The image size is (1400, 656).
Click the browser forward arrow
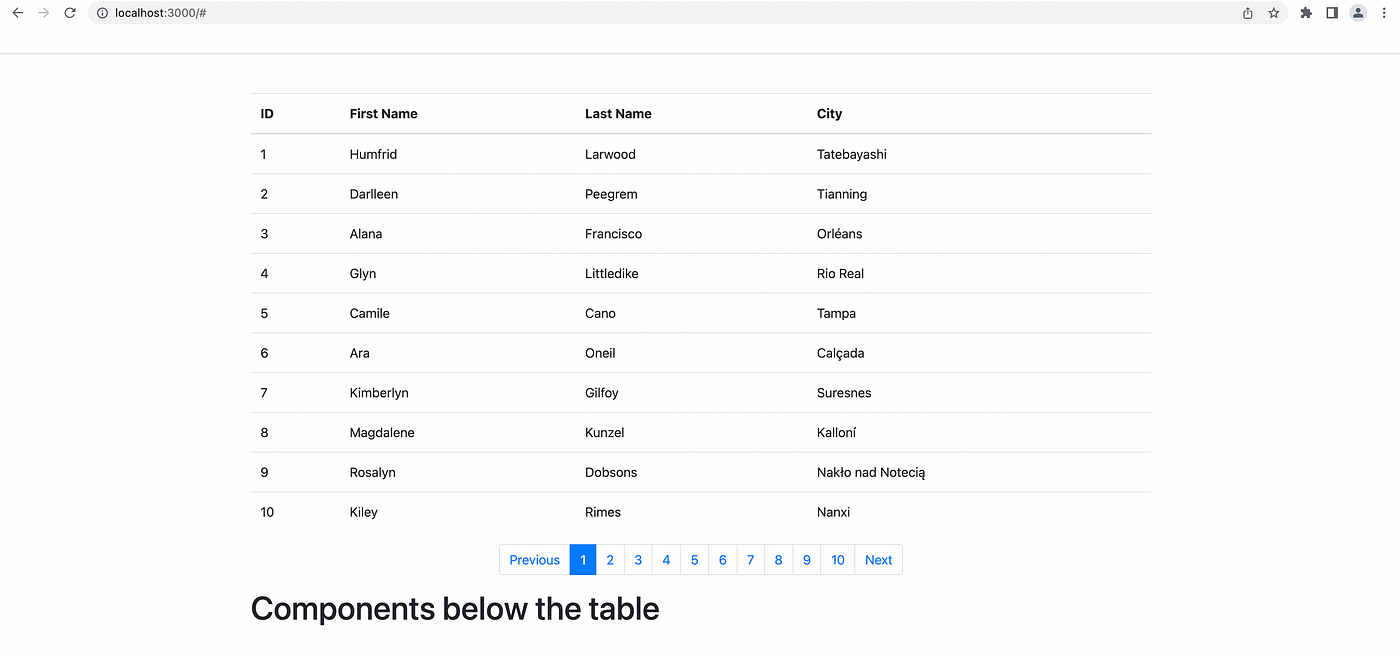pos(44,13)
